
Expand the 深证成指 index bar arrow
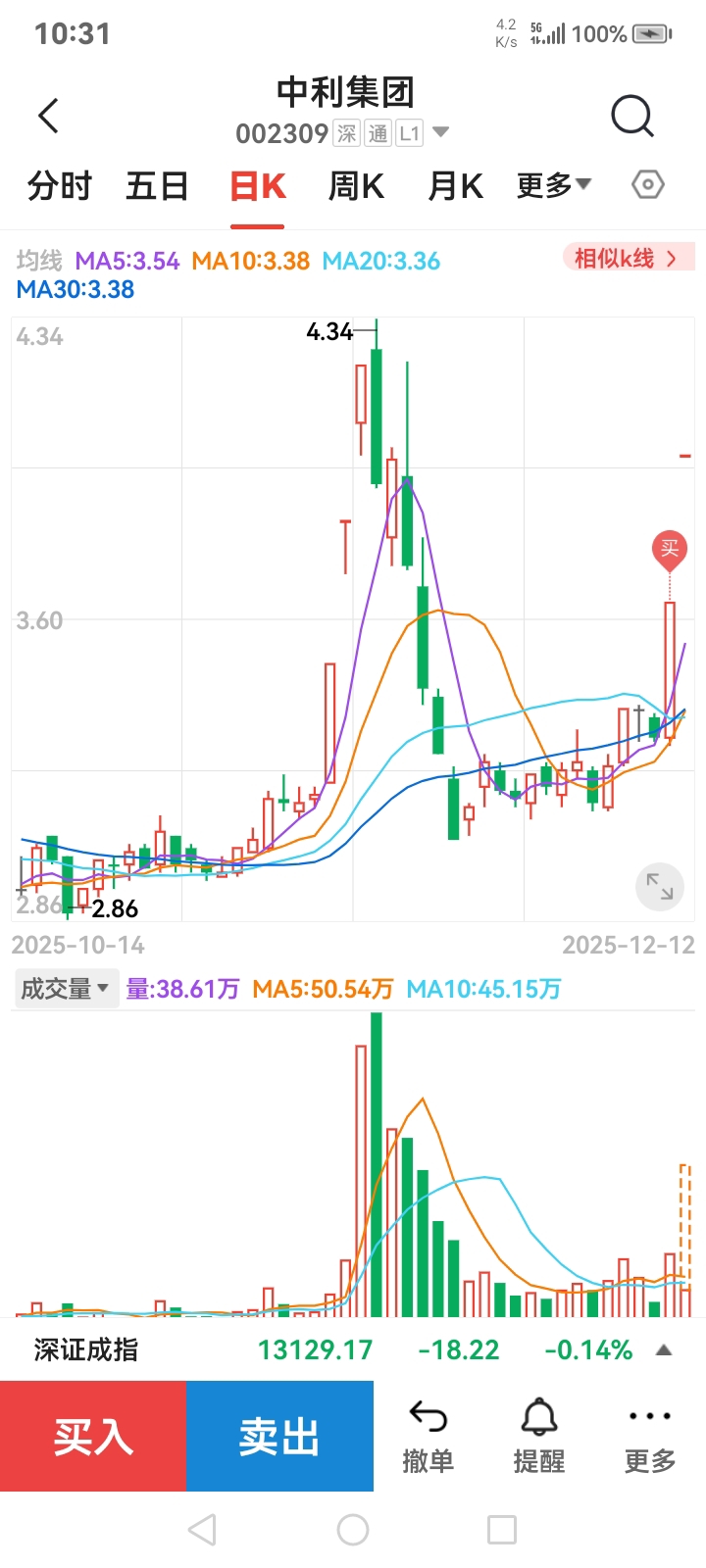tap(664, 1350)
